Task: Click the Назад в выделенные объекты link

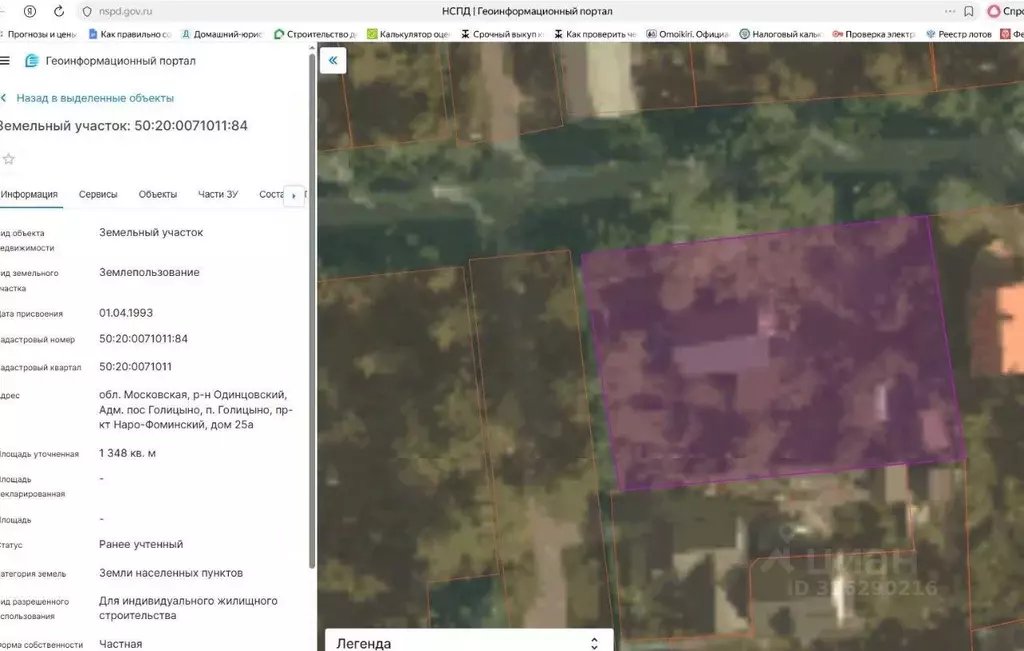Action: [95, 98]
